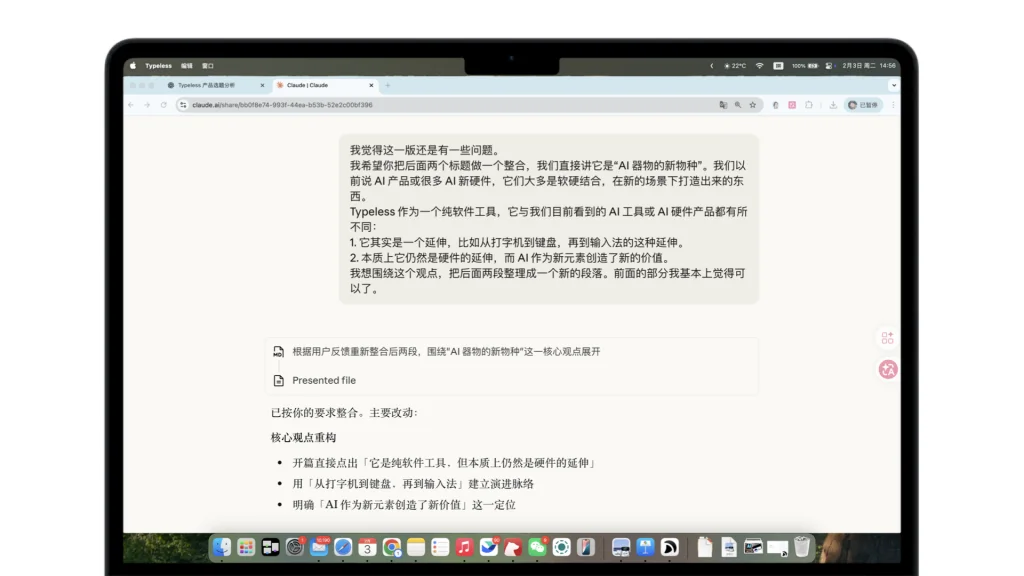The image size is (1024, 576).
Task: Open the Music app from the Dock
Action: (x=463, y=547)
